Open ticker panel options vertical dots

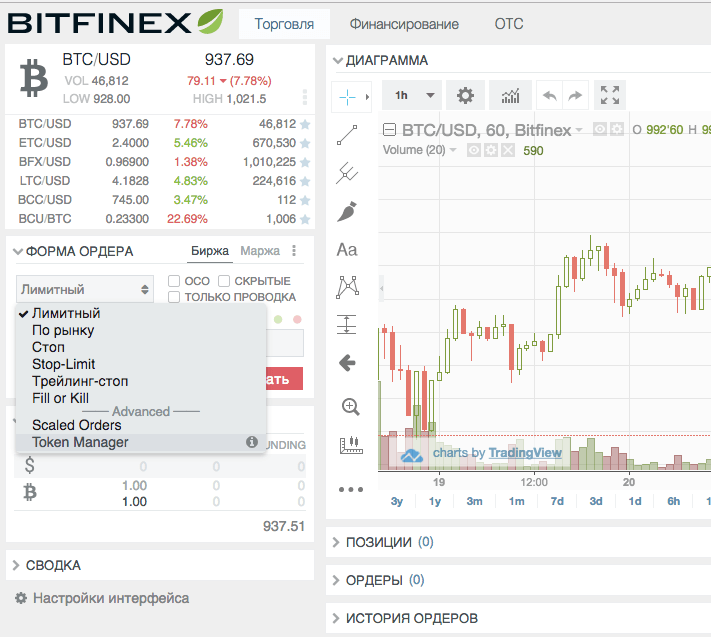click(x=305, y=97)
